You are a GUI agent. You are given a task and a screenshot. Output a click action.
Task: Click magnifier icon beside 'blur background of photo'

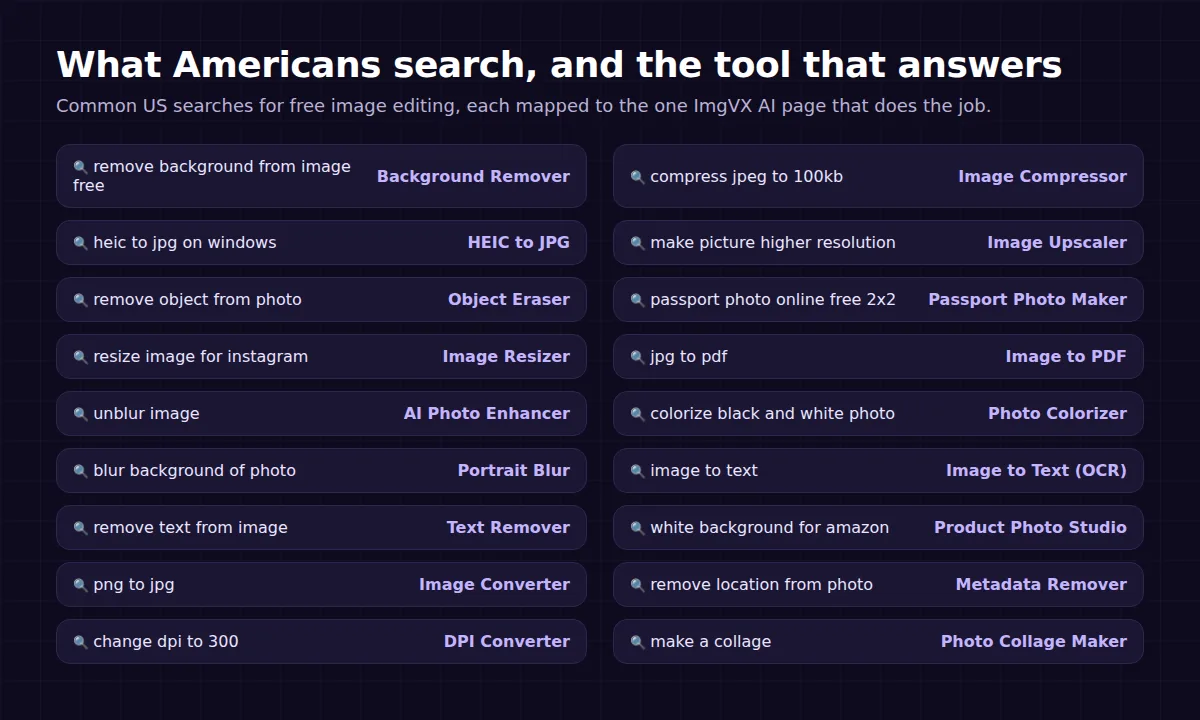[81, 471]
